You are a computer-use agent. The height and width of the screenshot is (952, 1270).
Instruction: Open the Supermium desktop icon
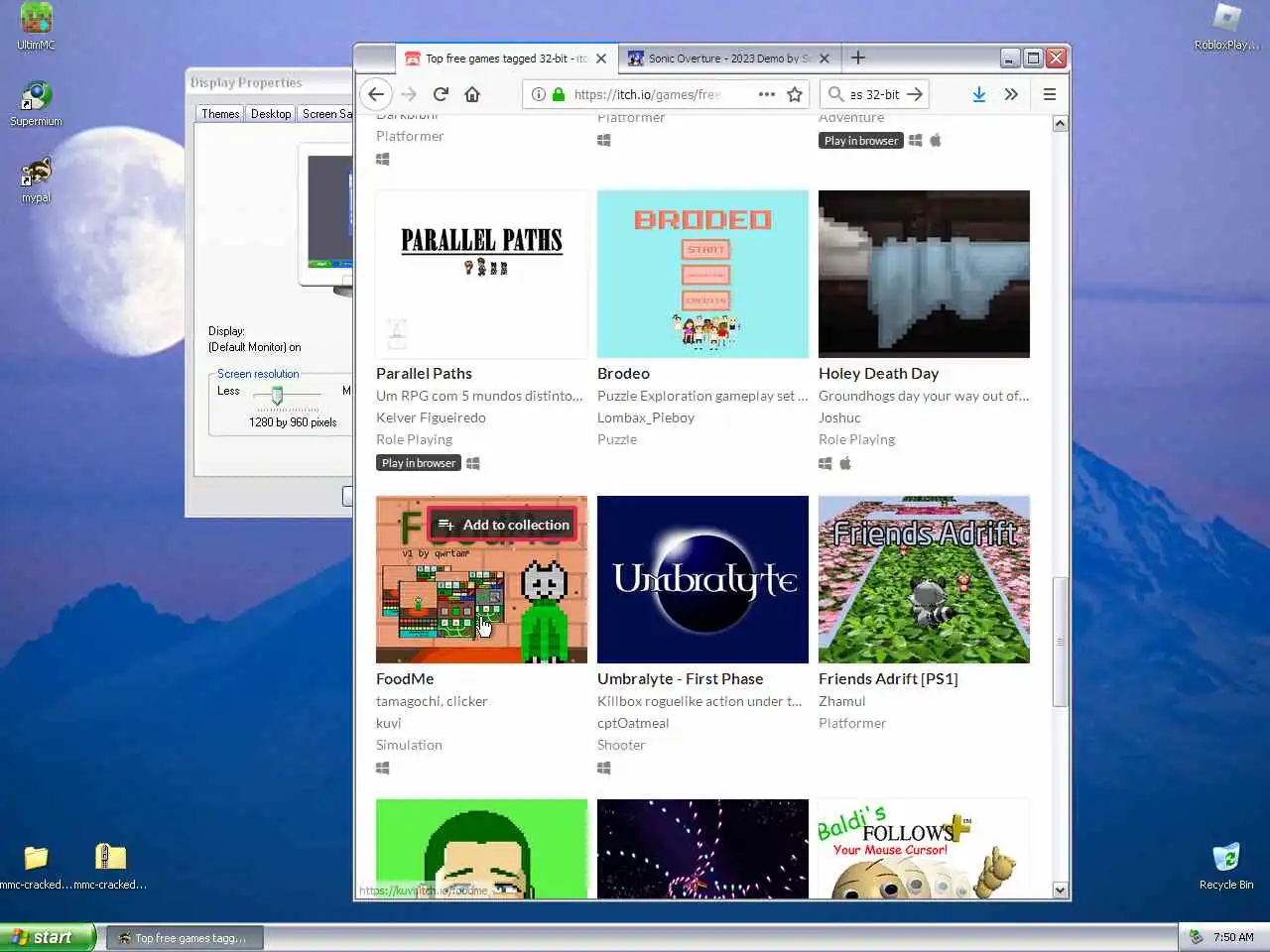click(x=36, y=104)
